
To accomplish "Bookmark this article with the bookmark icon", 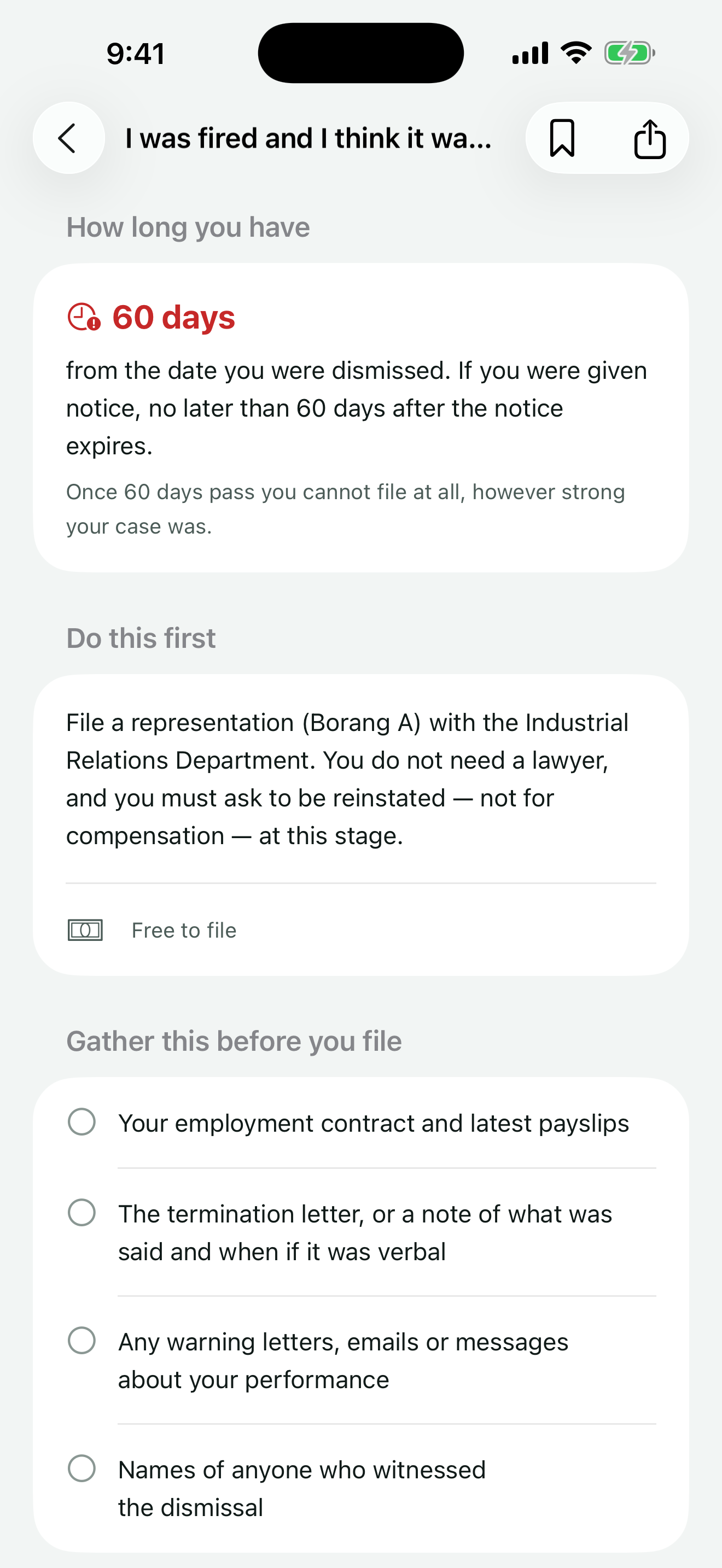I will [562, 138].
